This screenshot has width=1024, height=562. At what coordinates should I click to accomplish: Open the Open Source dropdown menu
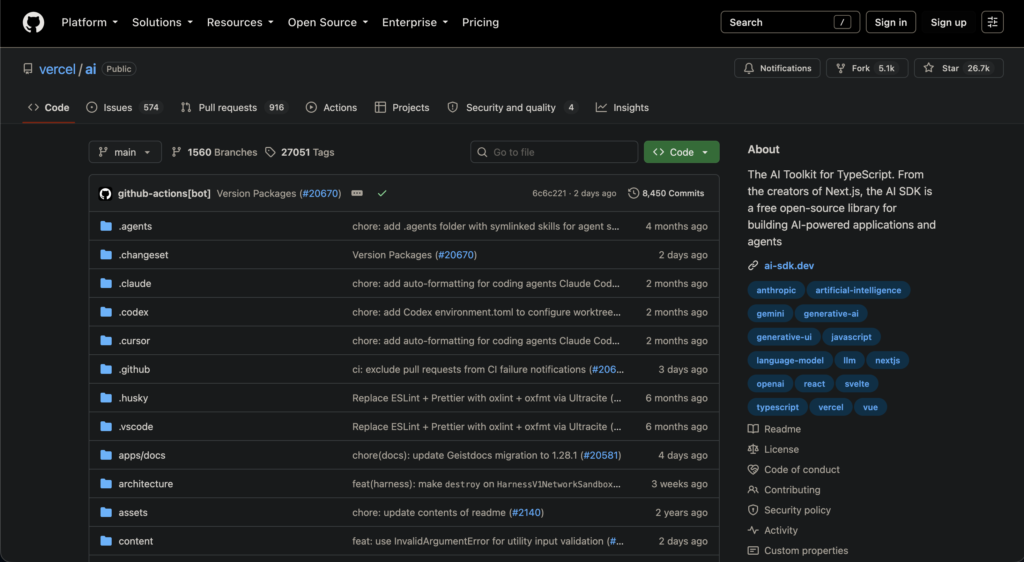(x=328, y=22)
